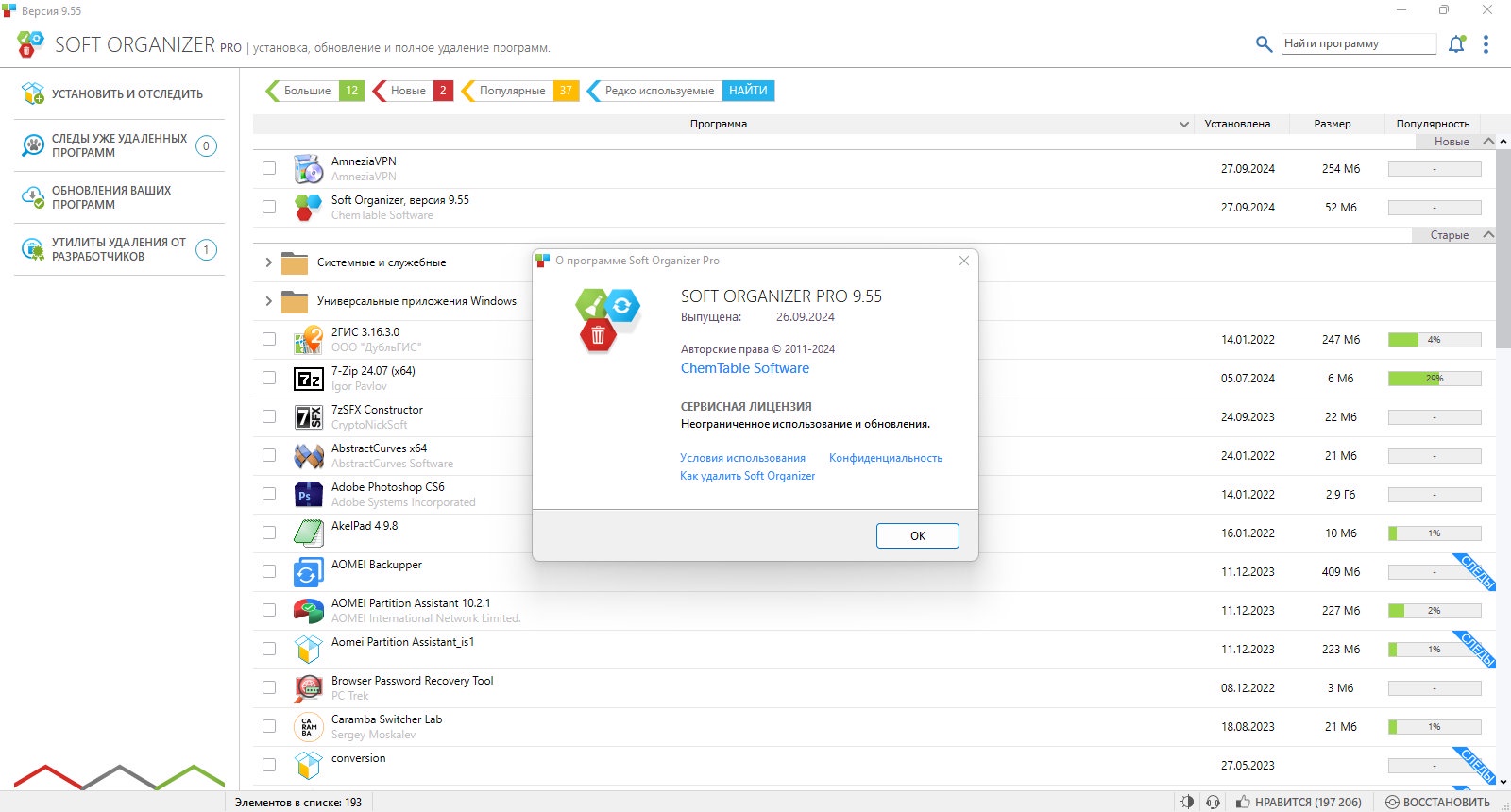Click the paw icon for removed program traces
Image resolution: width=1511 pixels, height=812 pixels.
point(33,145)
